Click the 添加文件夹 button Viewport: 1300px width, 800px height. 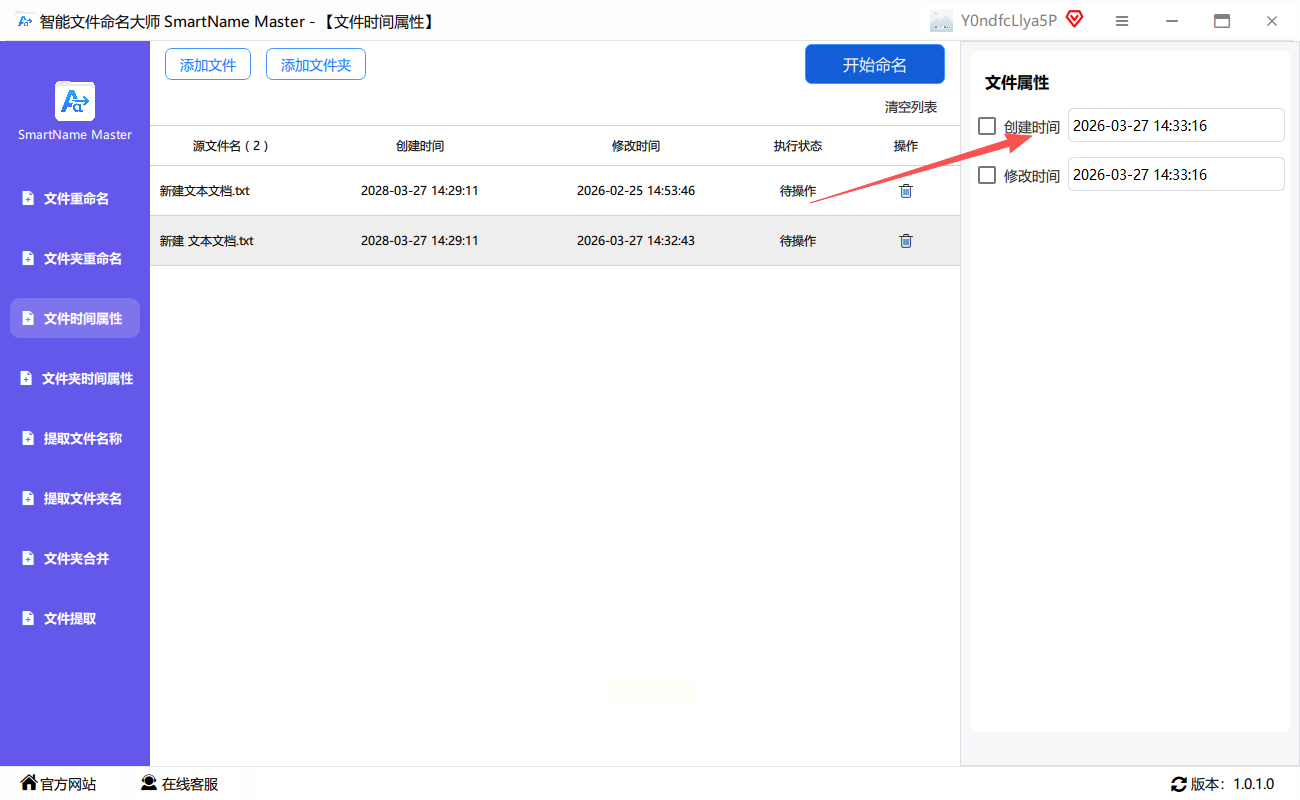click(x=316, y=65)
